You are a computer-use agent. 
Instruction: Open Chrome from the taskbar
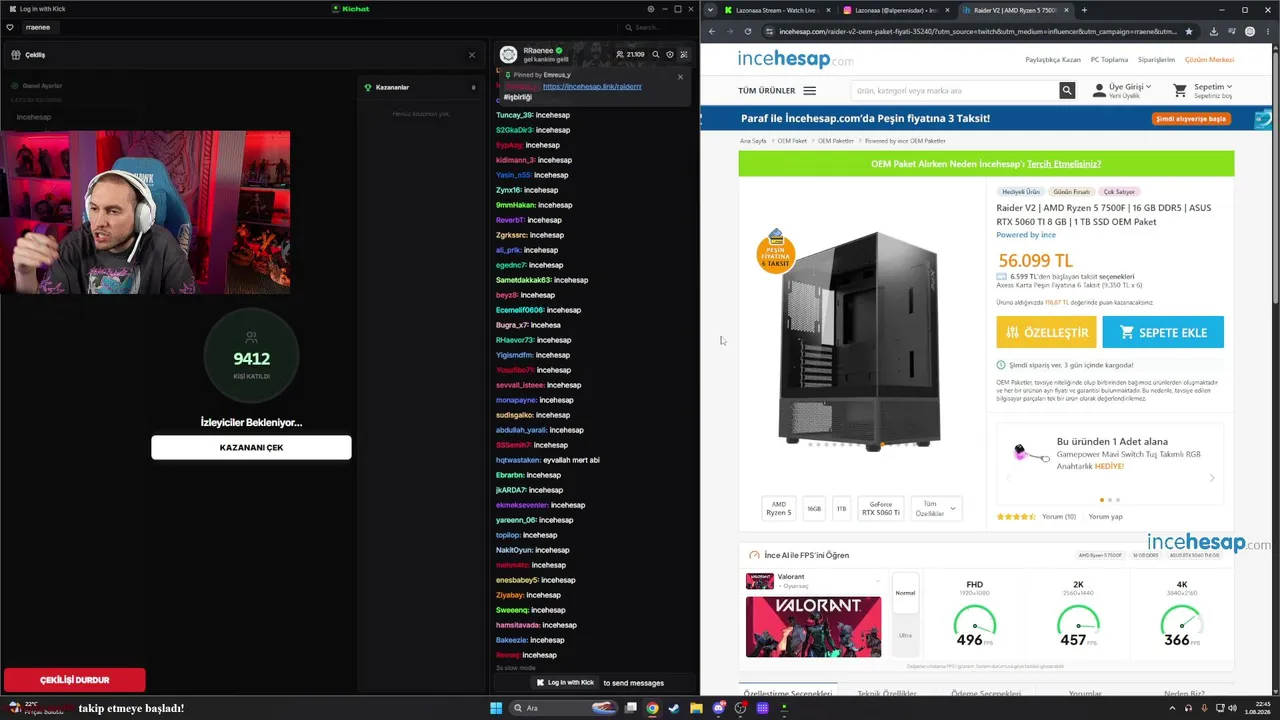click(652, 708)
